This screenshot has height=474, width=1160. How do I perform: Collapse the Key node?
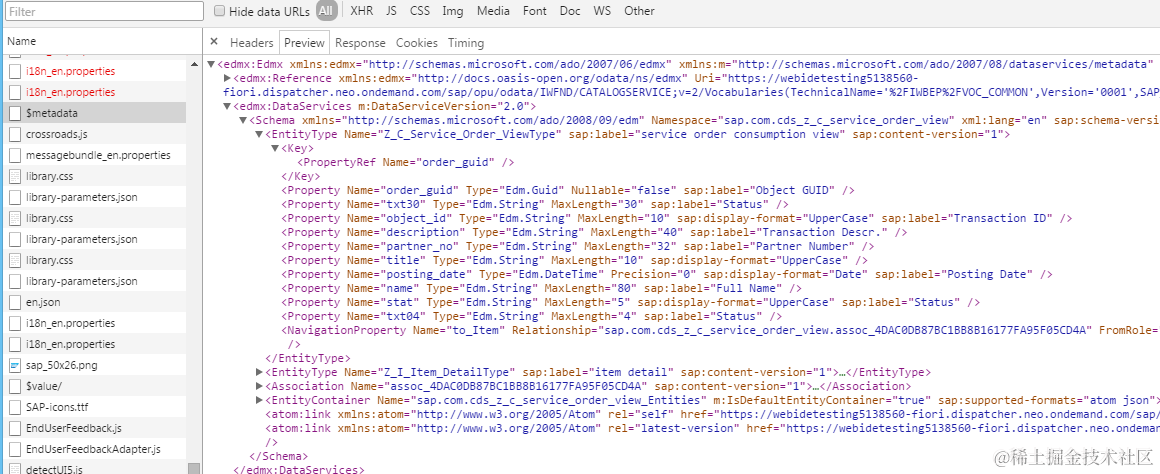click(275, 148)
